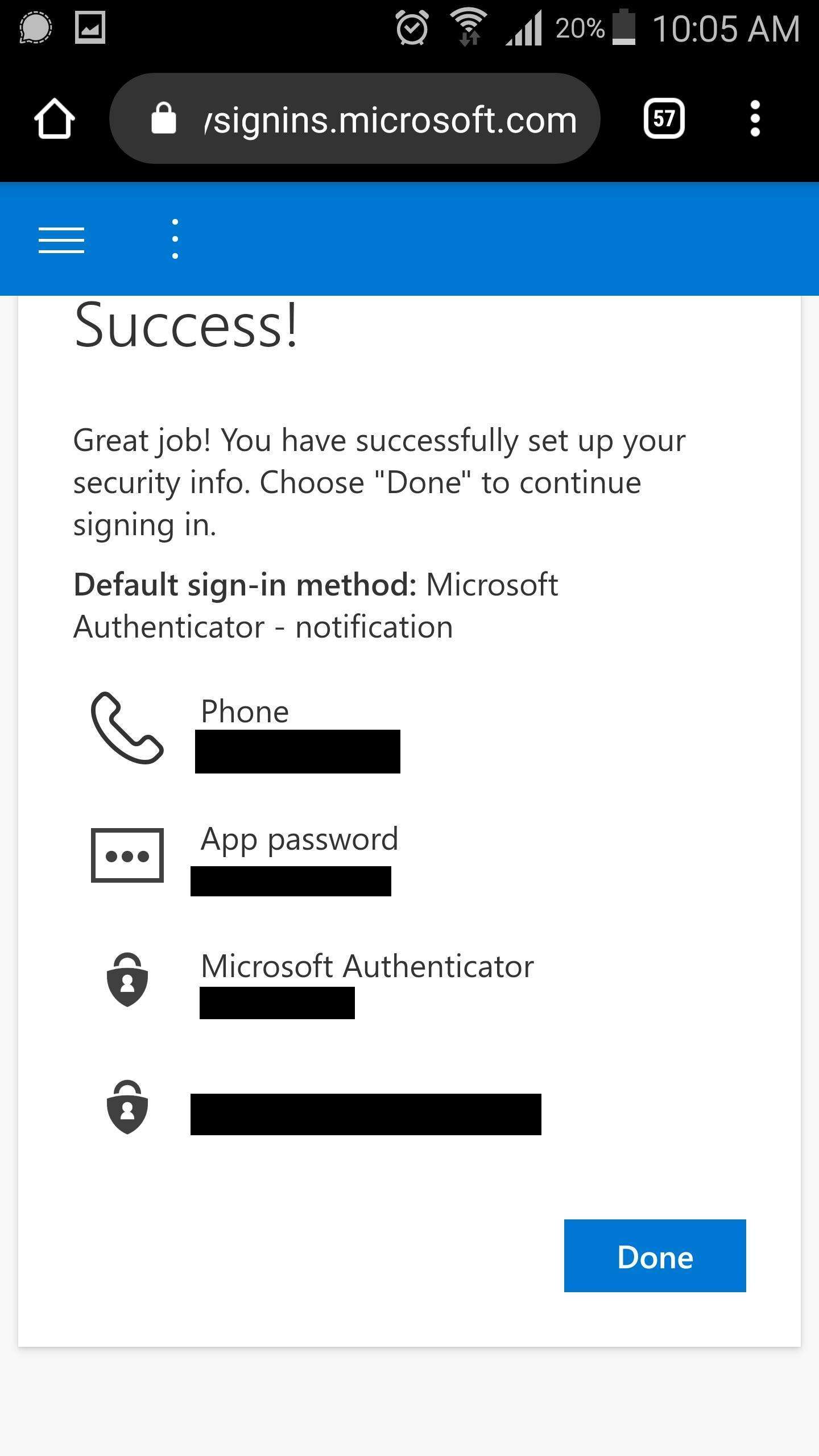Select the Microsoft Authenticator entry label
This screenshot has height=1456, width=819.
(x=367, y=966)
